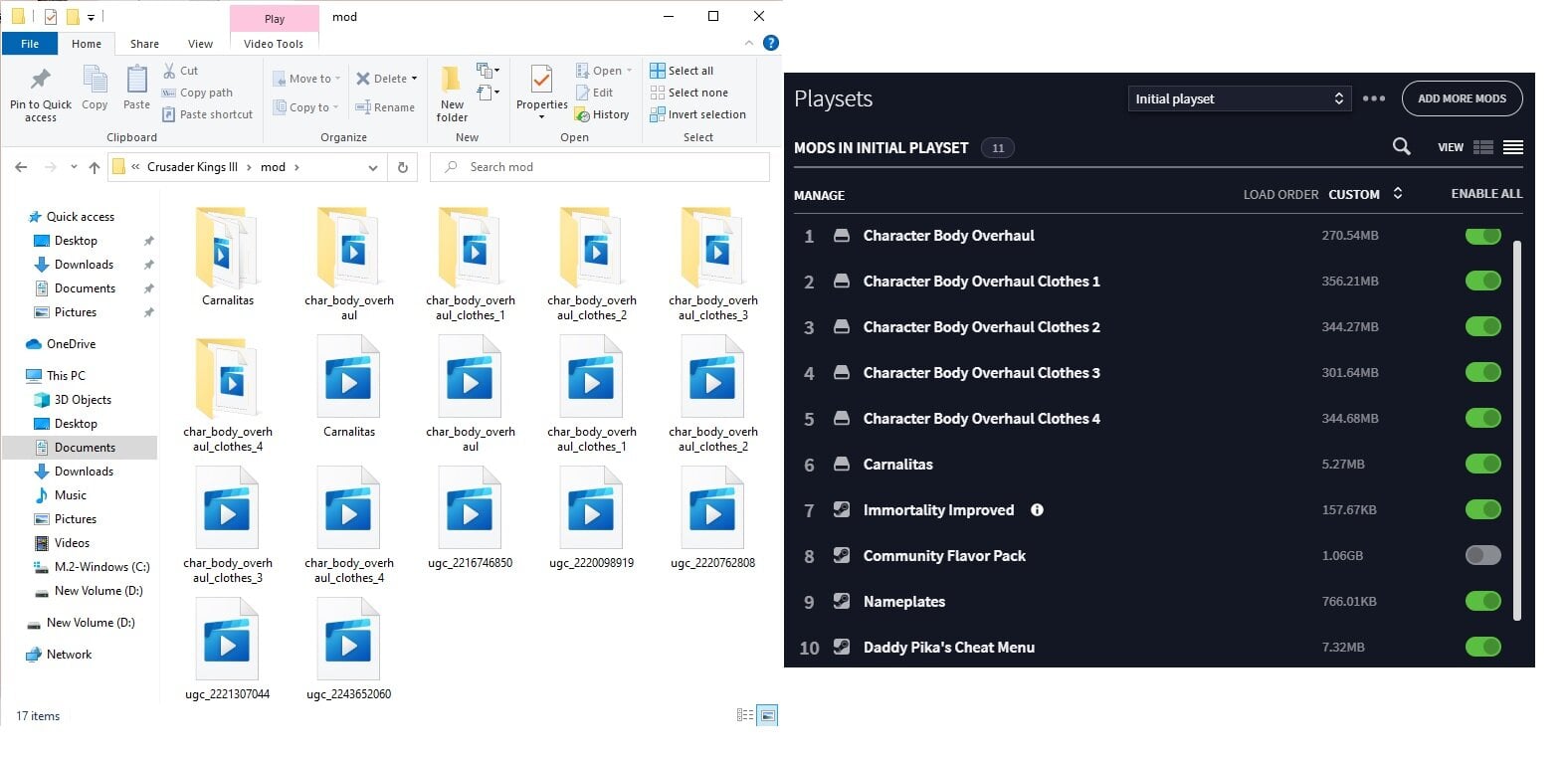This screenshot has width=1568, height=758.
Task: Open the address bar history dropdown
Action: 373,167
